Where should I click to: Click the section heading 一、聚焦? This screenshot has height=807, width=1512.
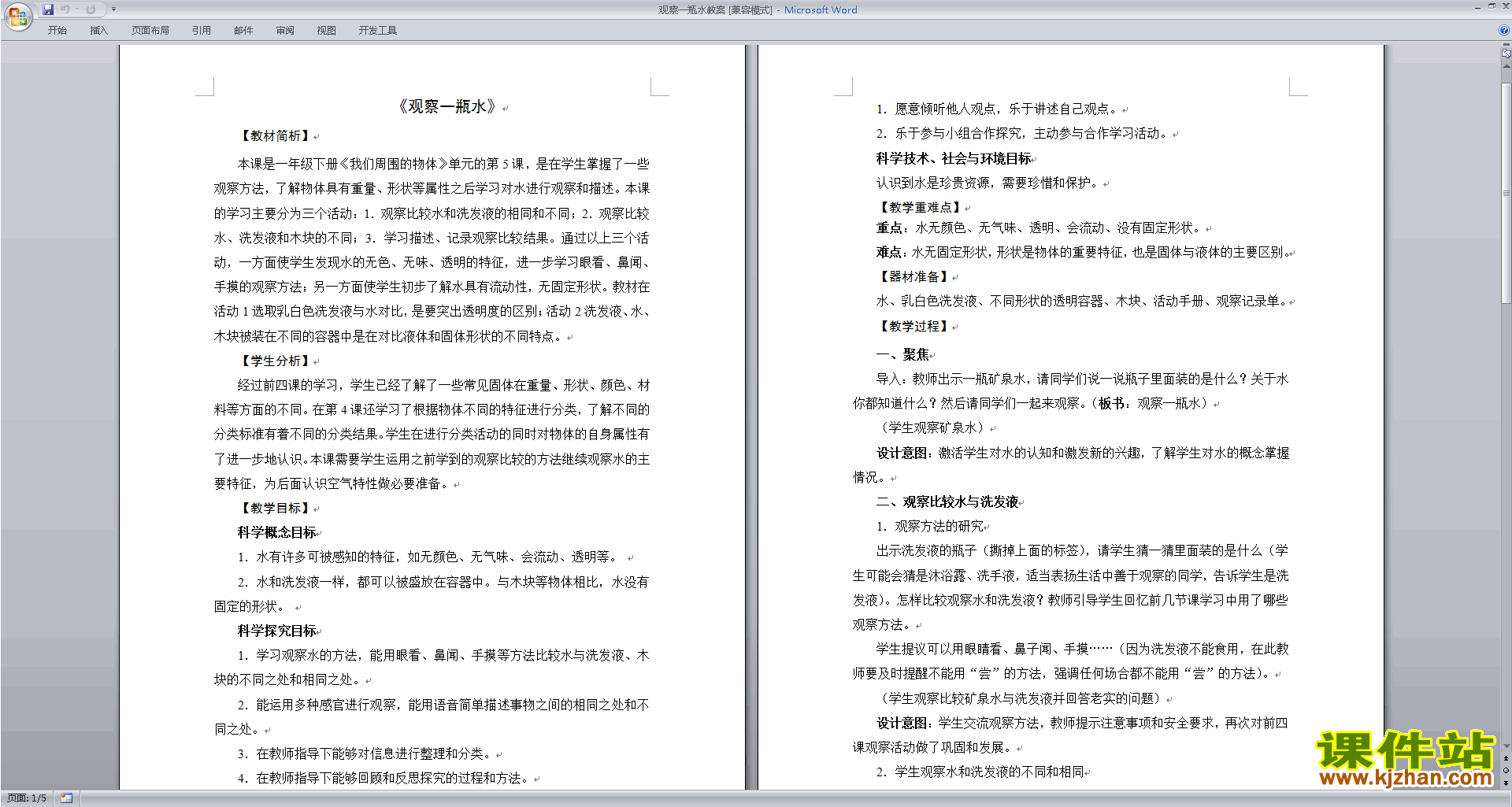pyautogui.click(x=903, y=355)
